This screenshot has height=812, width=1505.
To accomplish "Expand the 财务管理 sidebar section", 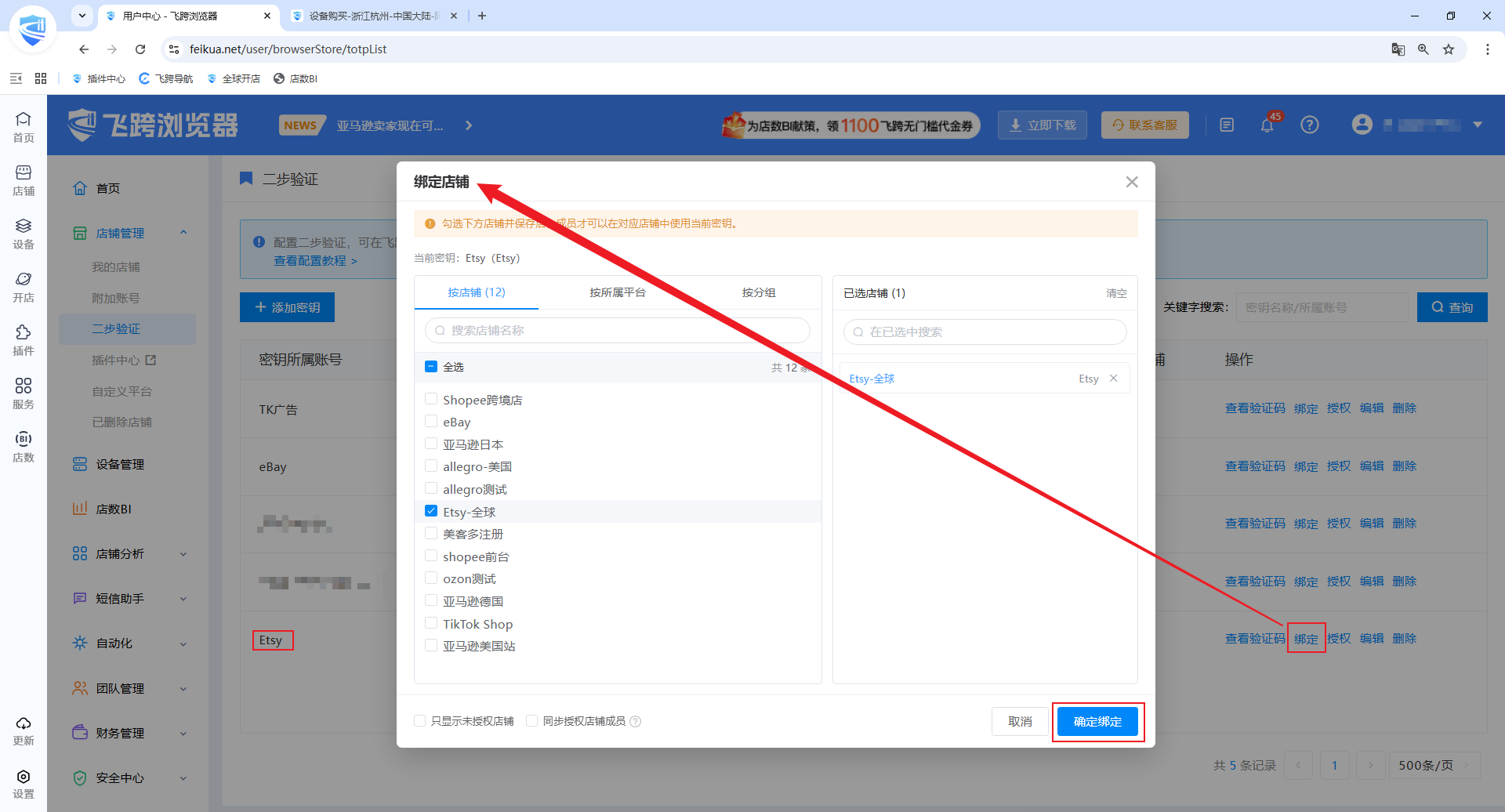I will (183, 734).
